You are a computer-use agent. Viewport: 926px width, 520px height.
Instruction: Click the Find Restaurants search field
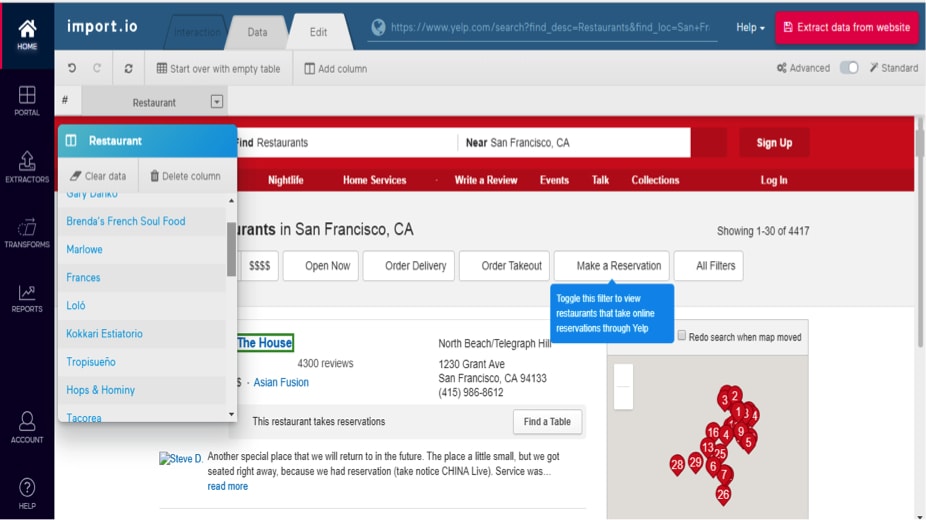346,142
